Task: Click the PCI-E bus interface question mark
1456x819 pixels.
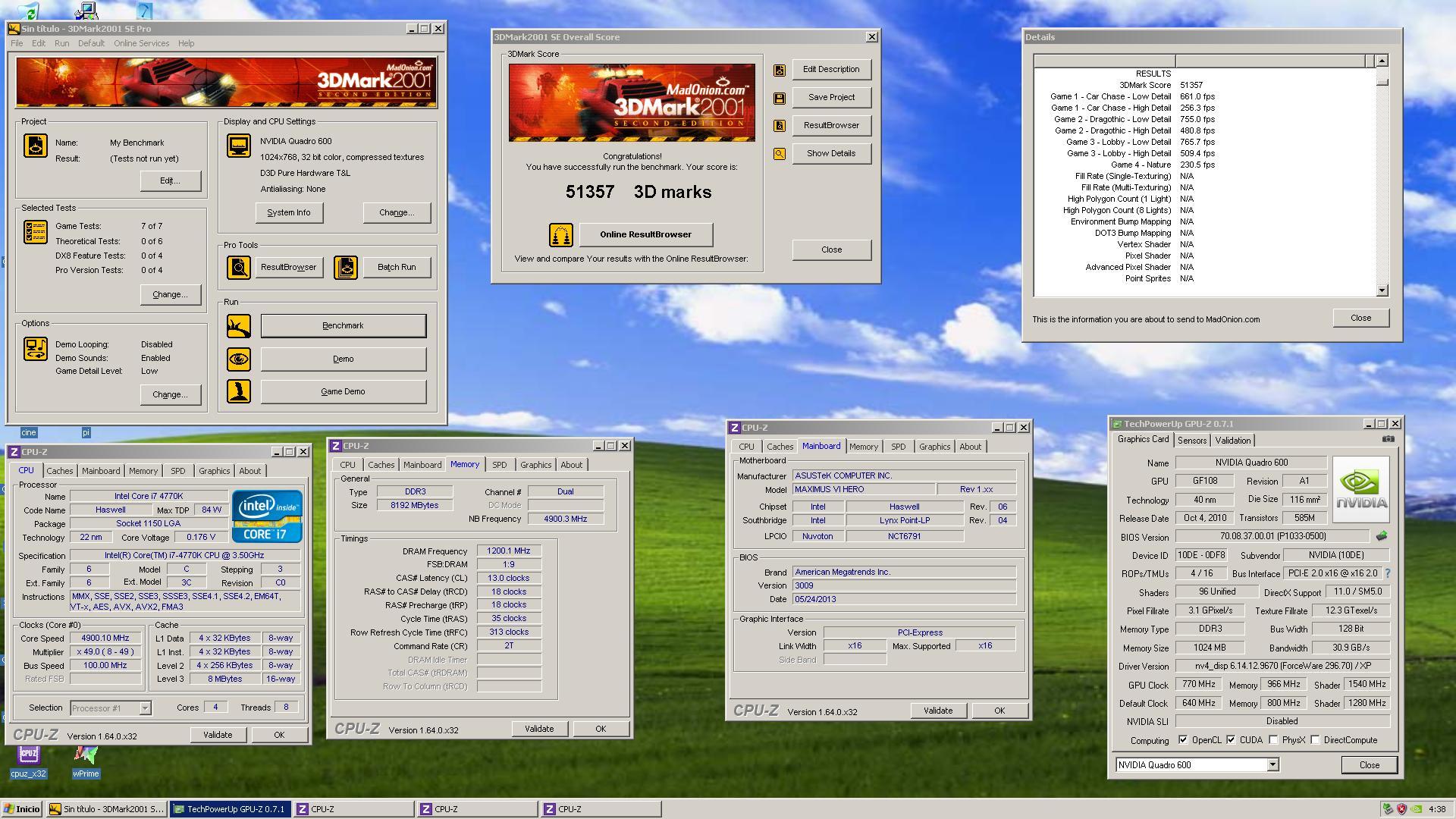Action: tap(1388, 573)
